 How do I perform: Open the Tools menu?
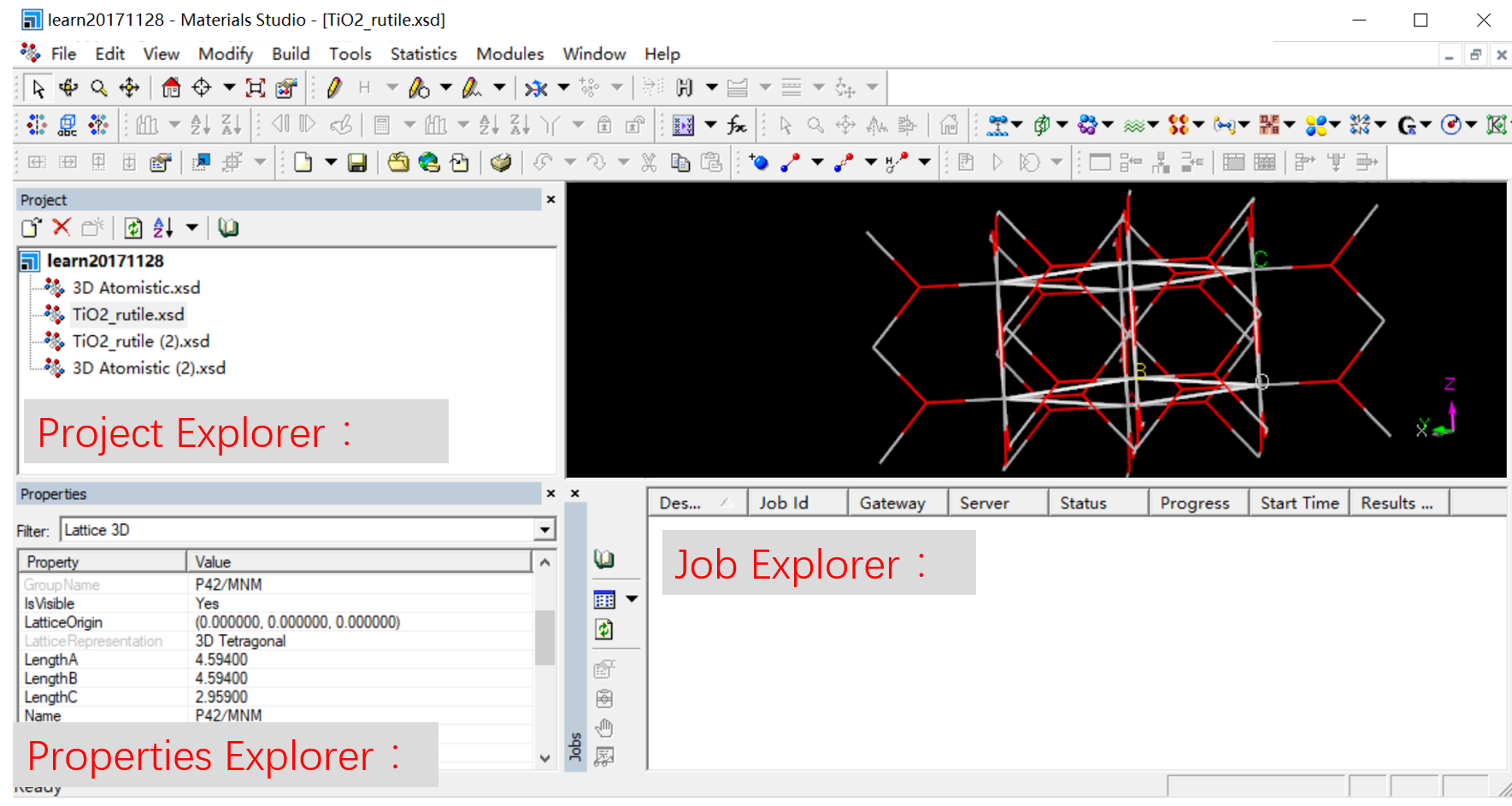[x=350, y=54]
